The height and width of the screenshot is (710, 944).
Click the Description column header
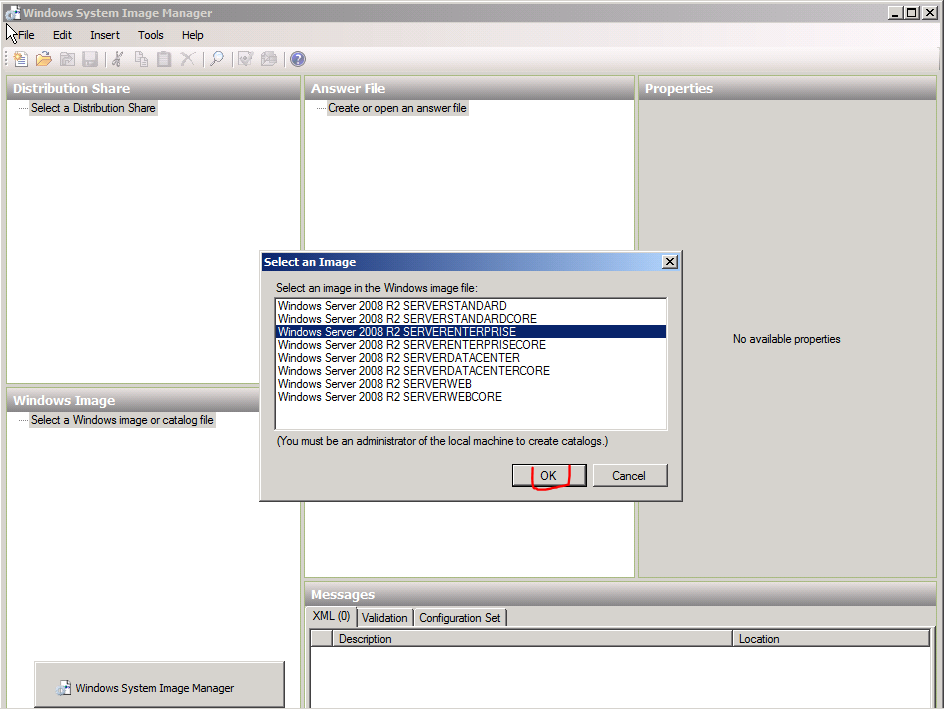point(532,639)
